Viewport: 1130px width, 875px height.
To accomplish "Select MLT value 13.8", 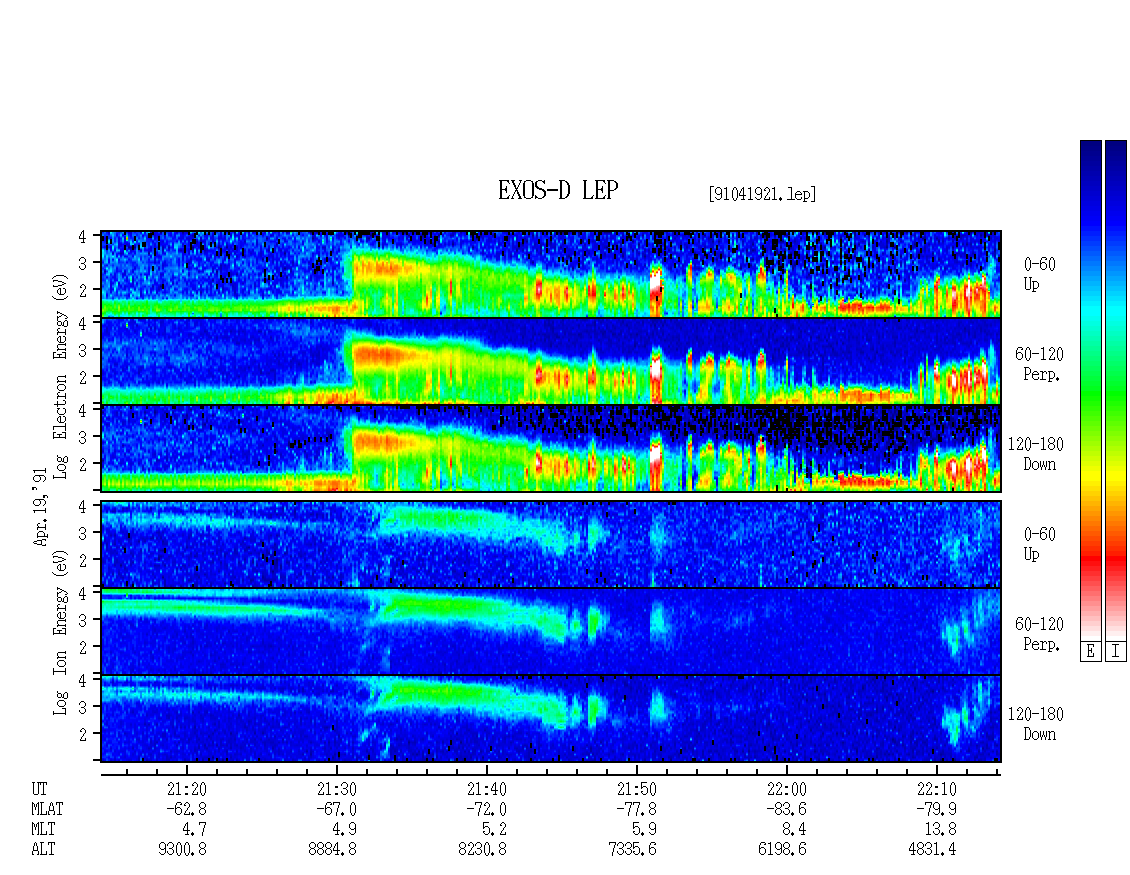I will coord(940,830).
